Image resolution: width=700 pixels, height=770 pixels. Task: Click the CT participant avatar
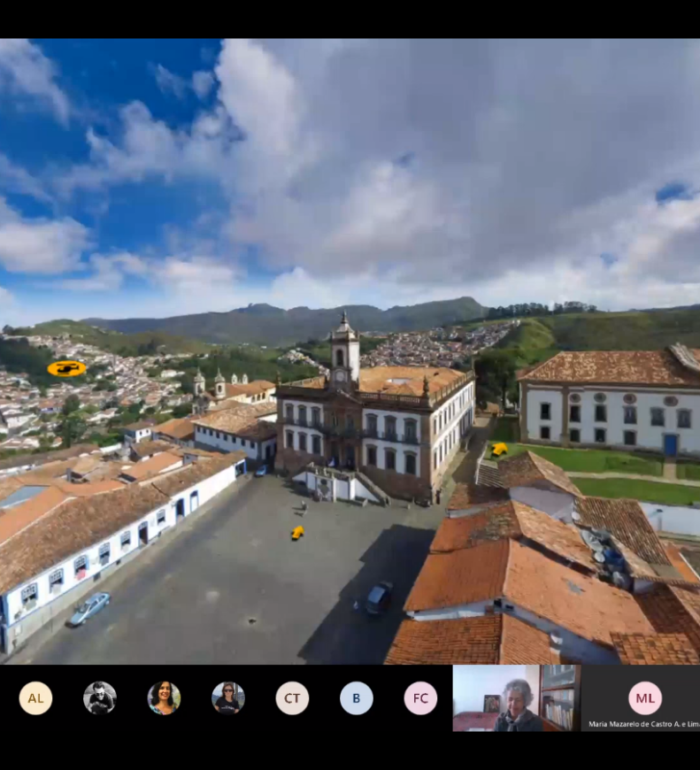coord(292,698)
